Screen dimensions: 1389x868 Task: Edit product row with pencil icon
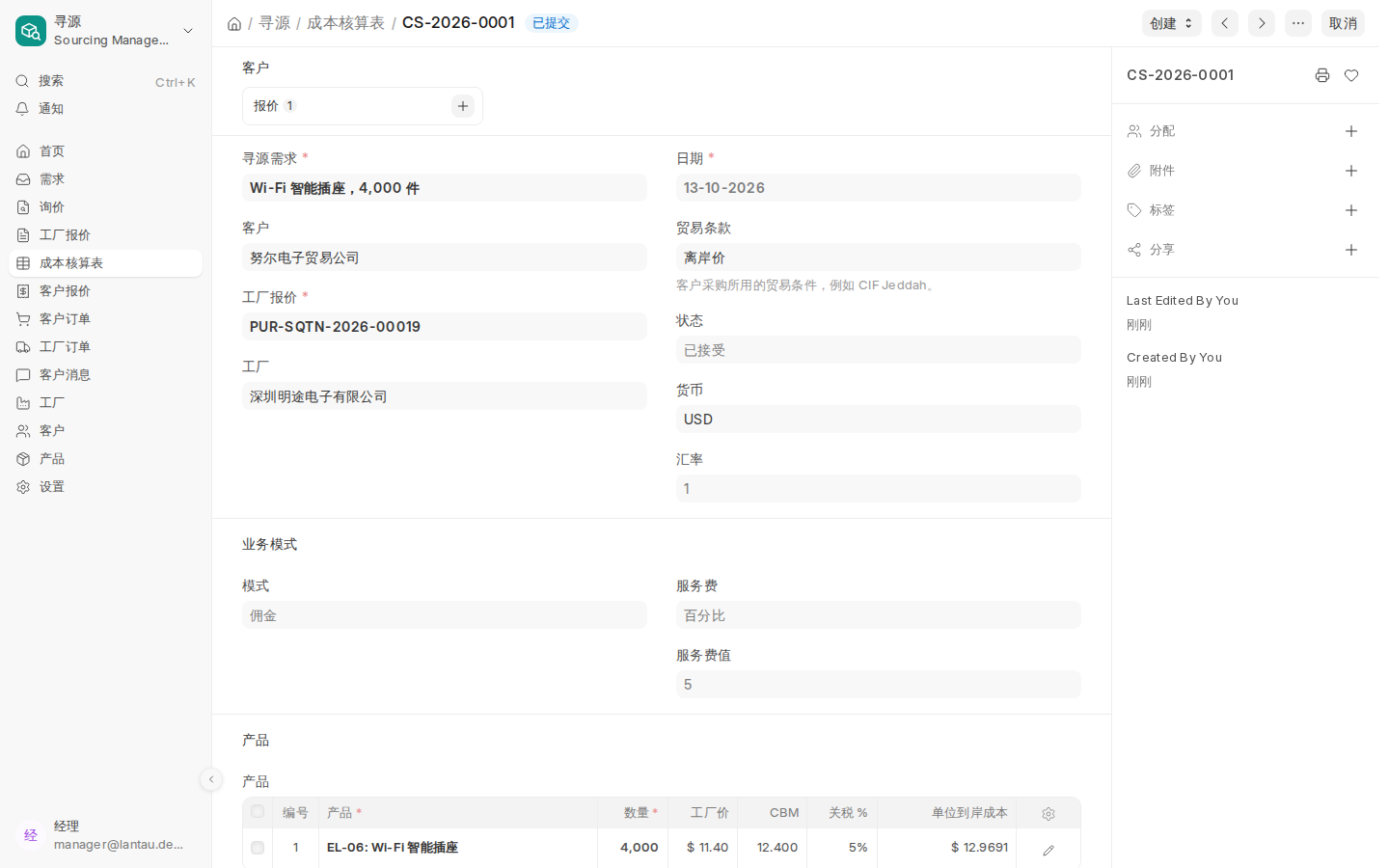pyautogui.click(x=1049, y=850)
